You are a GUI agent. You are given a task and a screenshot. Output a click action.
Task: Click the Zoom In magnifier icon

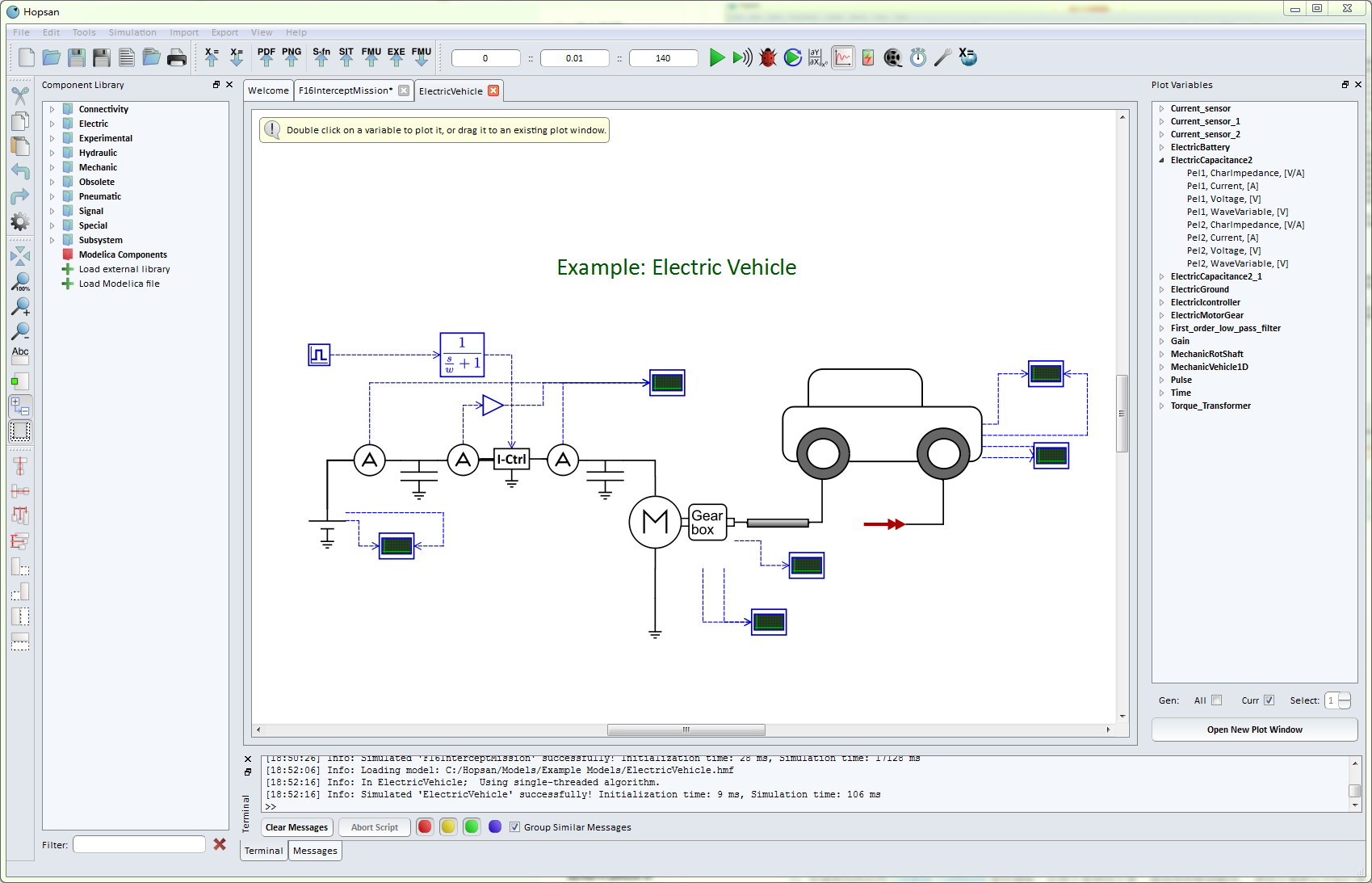[x=20, y=307]
